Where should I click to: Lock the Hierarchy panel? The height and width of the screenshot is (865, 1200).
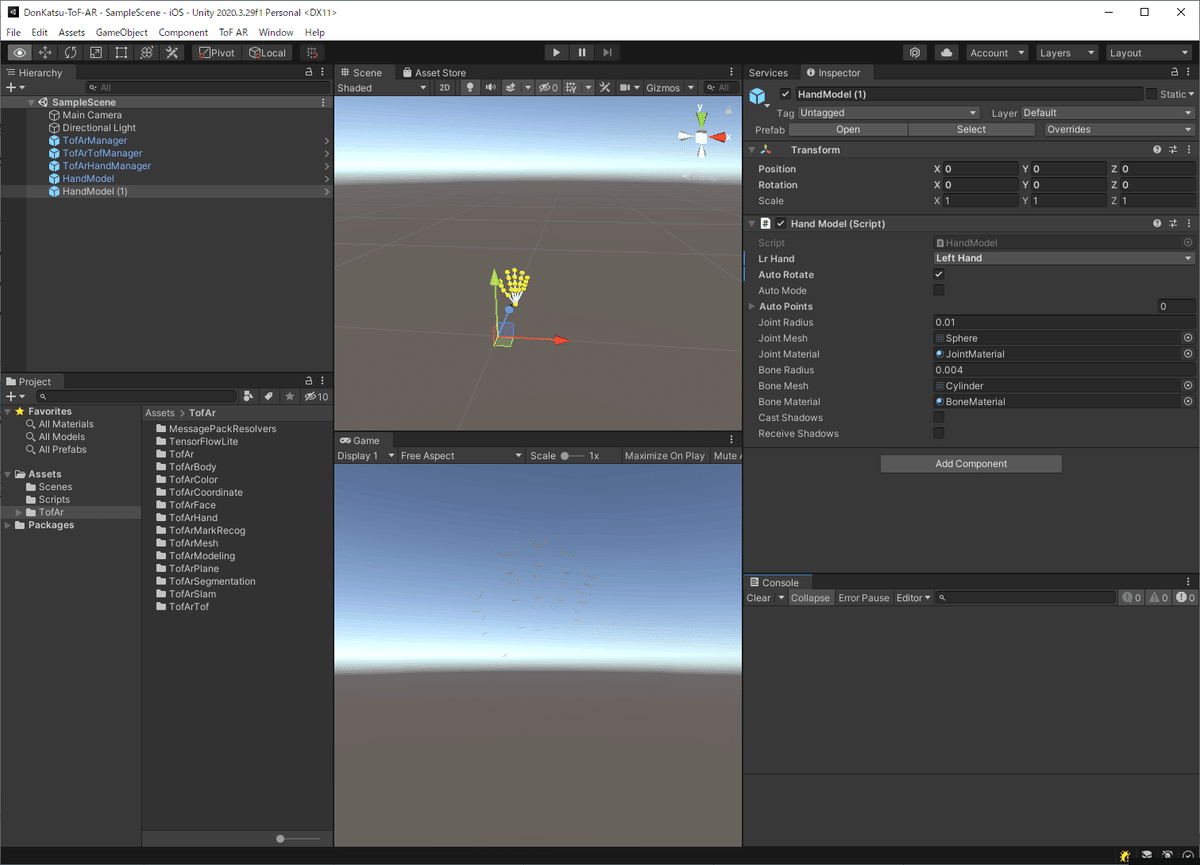[x=309, y=73]
